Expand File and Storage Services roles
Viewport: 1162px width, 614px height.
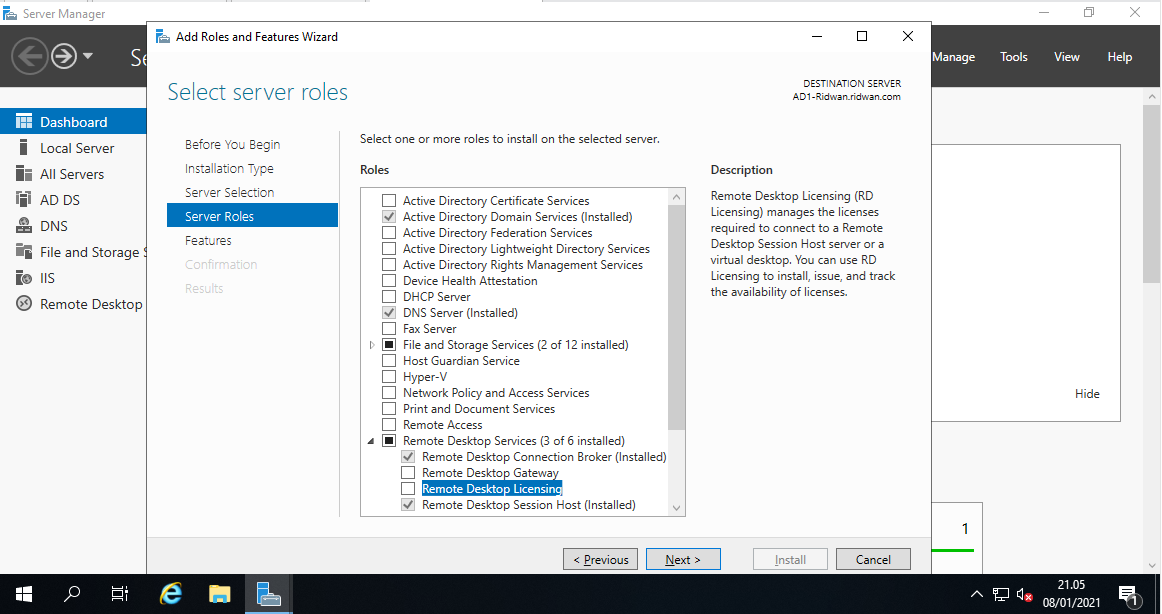point(370,344)
